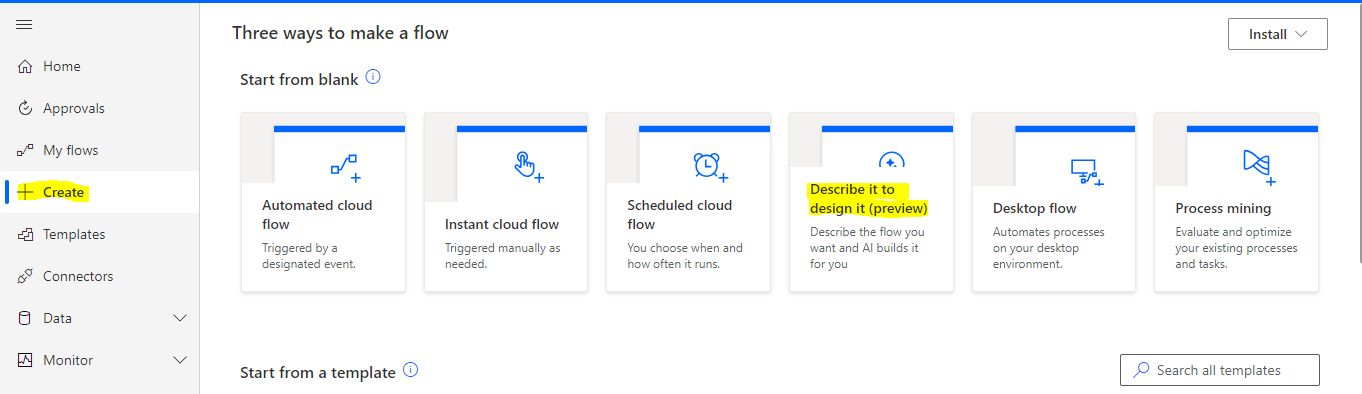Viewport: 1362px width, 394px height.
Task: Click info icon beside Start from blank
Action: [x=373, y=77]
